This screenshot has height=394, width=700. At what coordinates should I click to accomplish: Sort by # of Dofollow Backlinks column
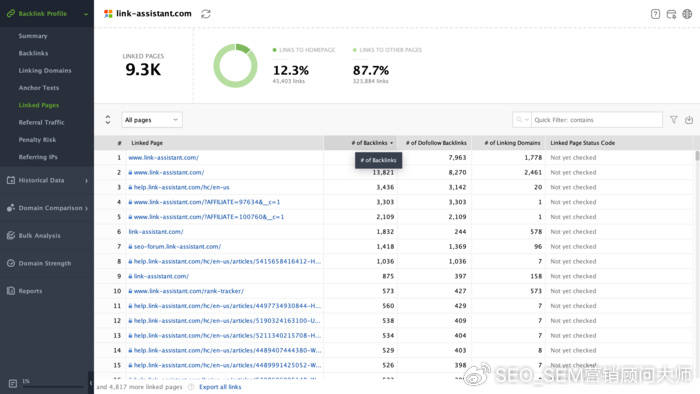436,143
